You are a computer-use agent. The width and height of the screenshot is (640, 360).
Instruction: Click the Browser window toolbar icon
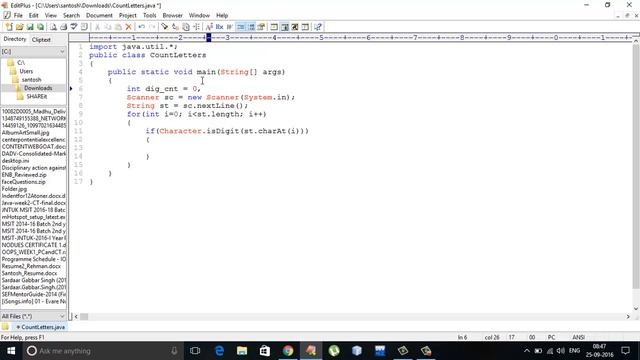274,27
